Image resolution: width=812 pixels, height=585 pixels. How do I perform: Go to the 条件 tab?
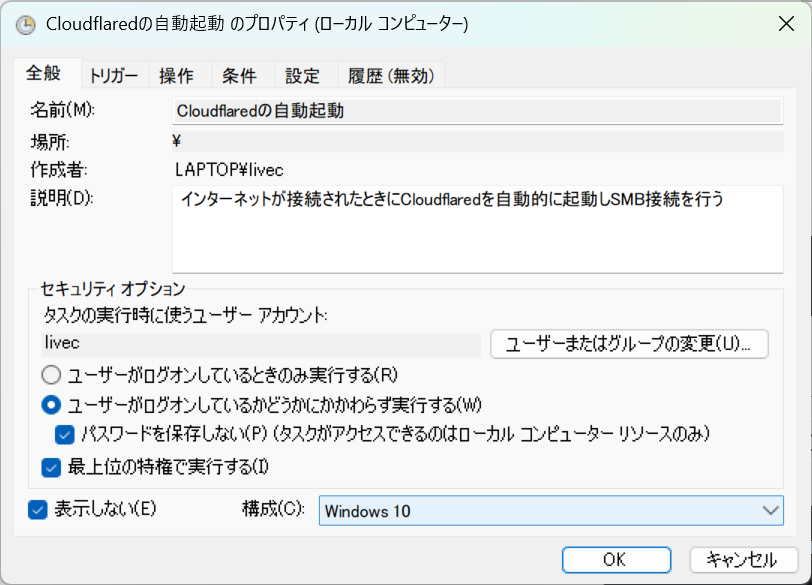click(x=239, y=76)
